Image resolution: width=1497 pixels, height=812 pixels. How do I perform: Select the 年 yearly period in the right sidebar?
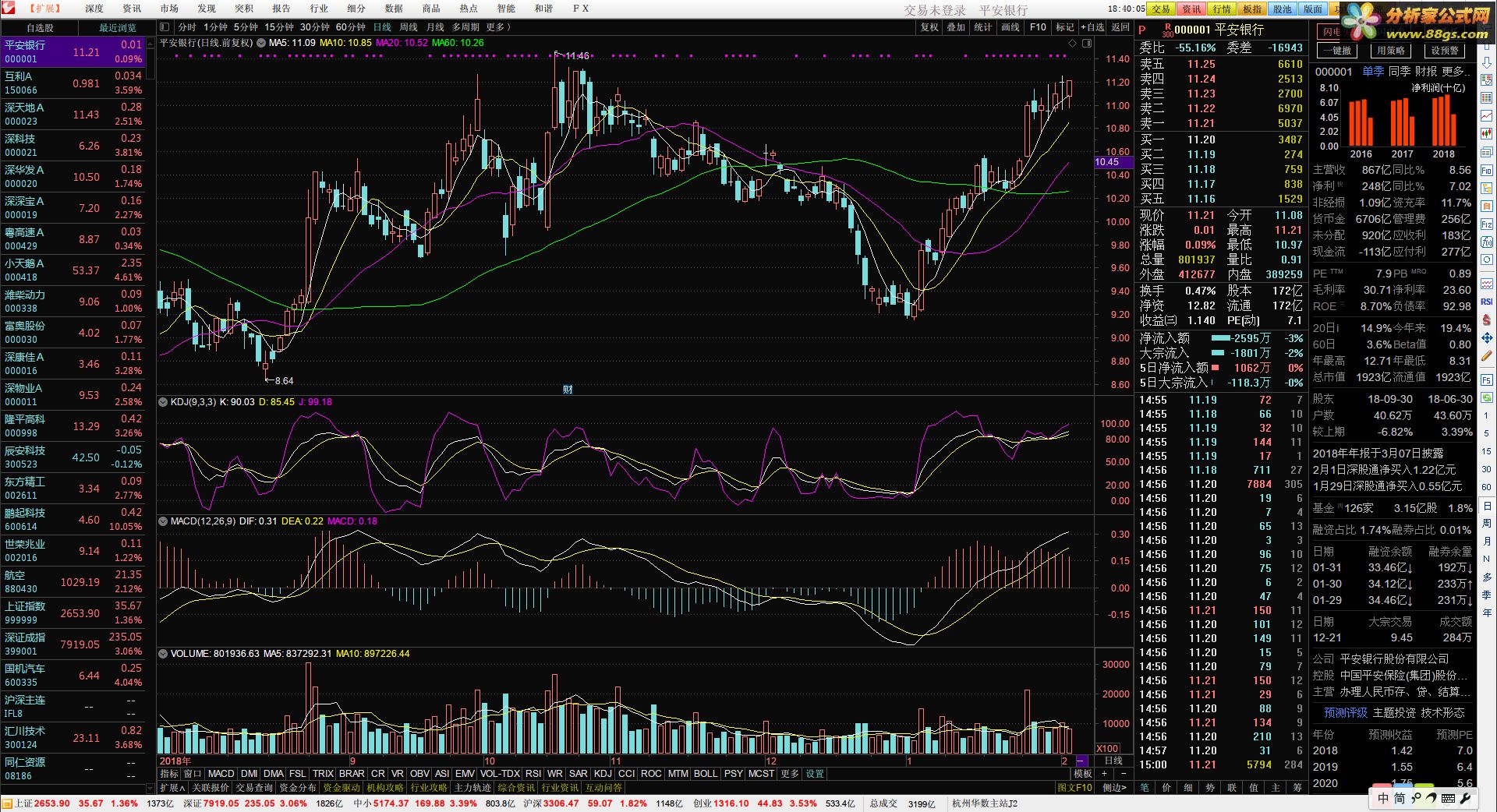point(1487,613)
